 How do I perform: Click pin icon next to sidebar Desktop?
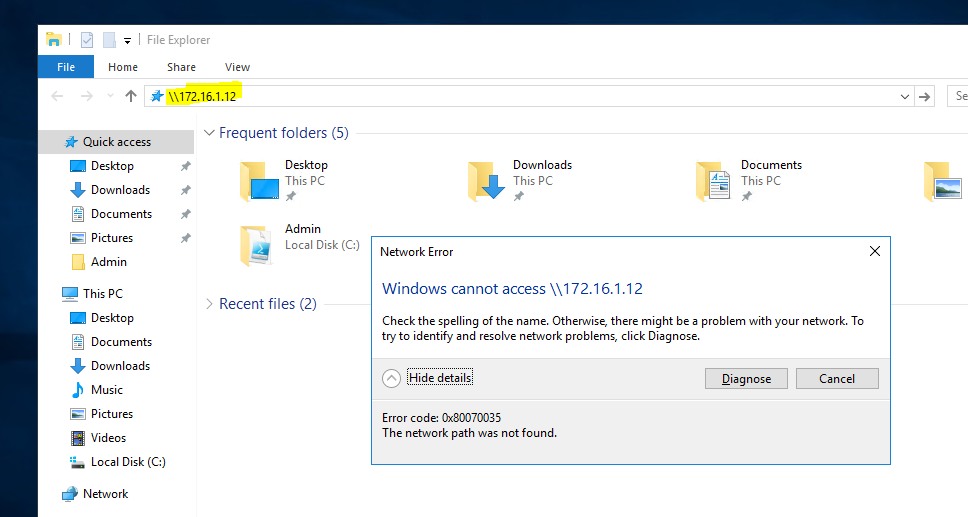click(x=185, y=166)
